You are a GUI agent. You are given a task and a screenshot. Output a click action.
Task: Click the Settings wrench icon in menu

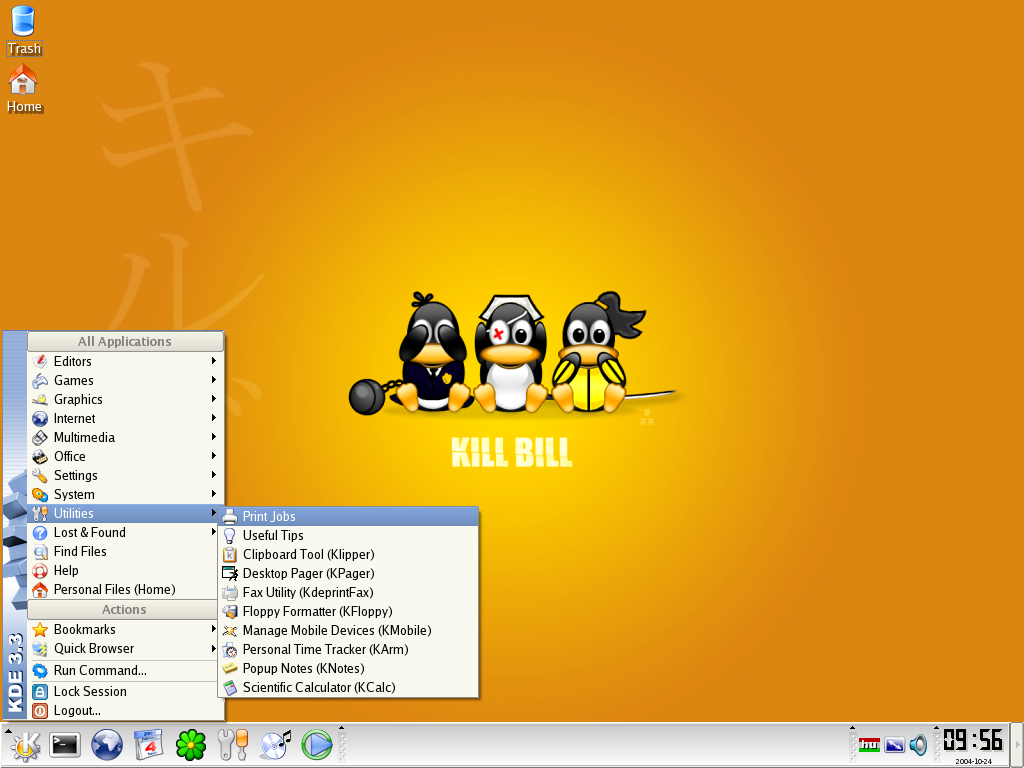pos(40,475)
